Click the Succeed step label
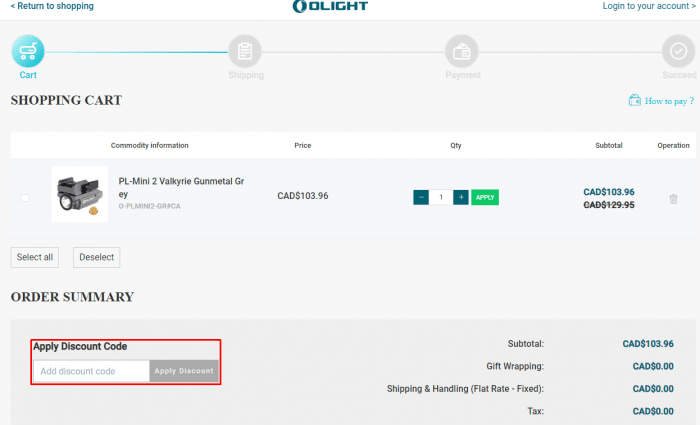The image size is (700, 425). (679, 75)
